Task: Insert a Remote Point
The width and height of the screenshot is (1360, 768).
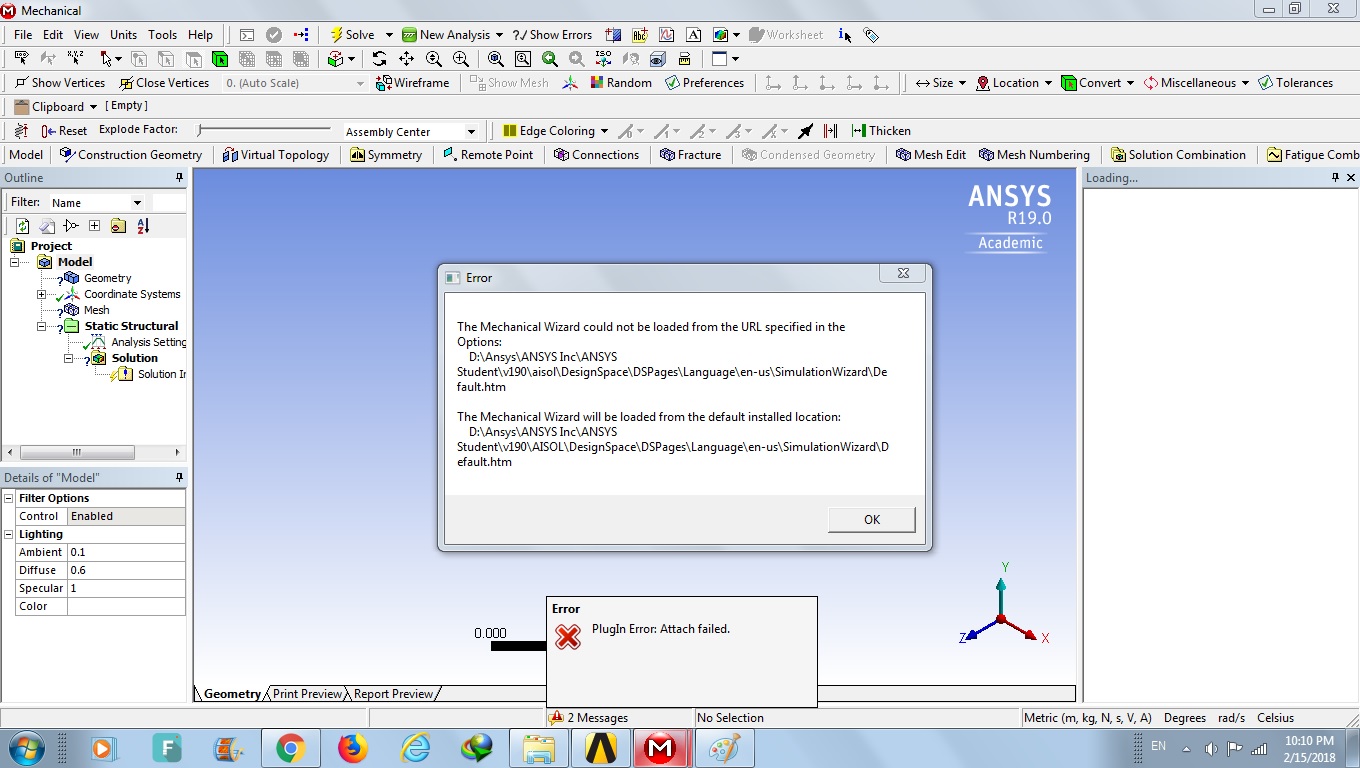Action: coord(488,155)
